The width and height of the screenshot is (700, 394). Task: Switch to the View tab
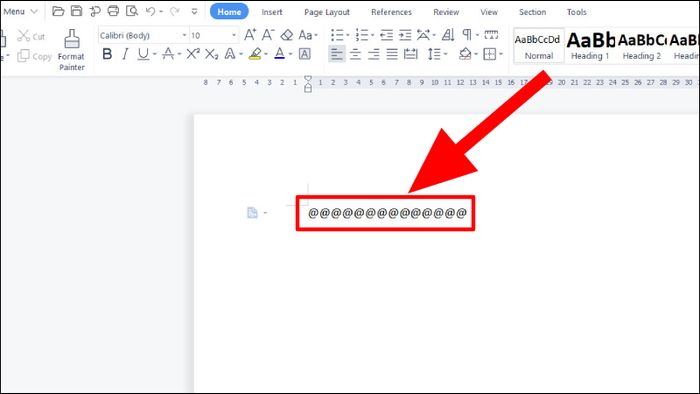(x=489, y=12)
